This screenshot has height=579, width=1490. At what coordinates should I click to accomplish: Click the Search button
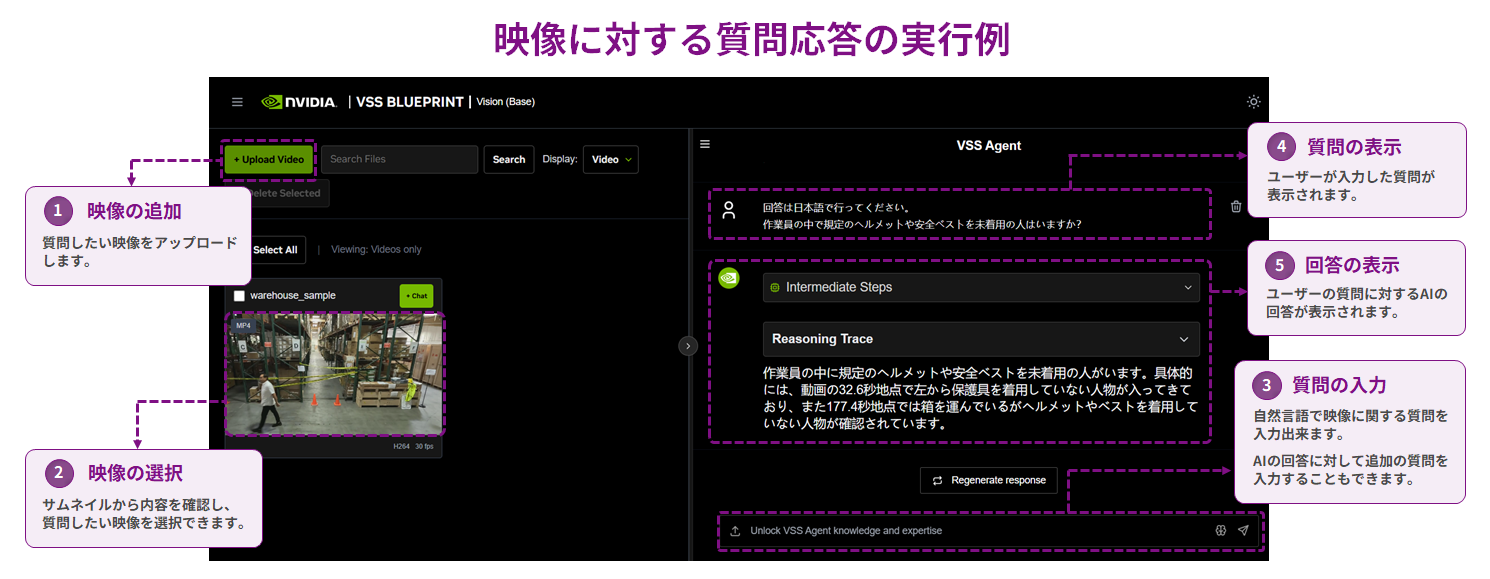click(509, 159)
